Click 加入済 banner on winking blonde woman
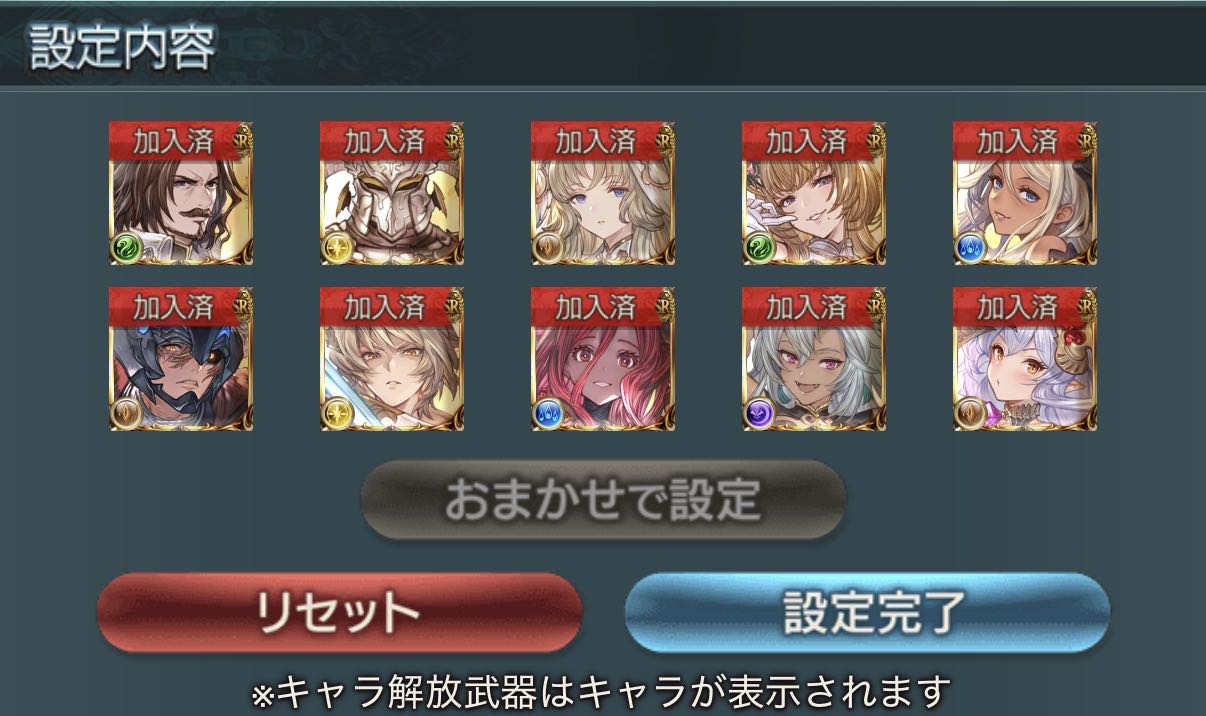Viewport: 1206px width, 716px height. [806, 141]
